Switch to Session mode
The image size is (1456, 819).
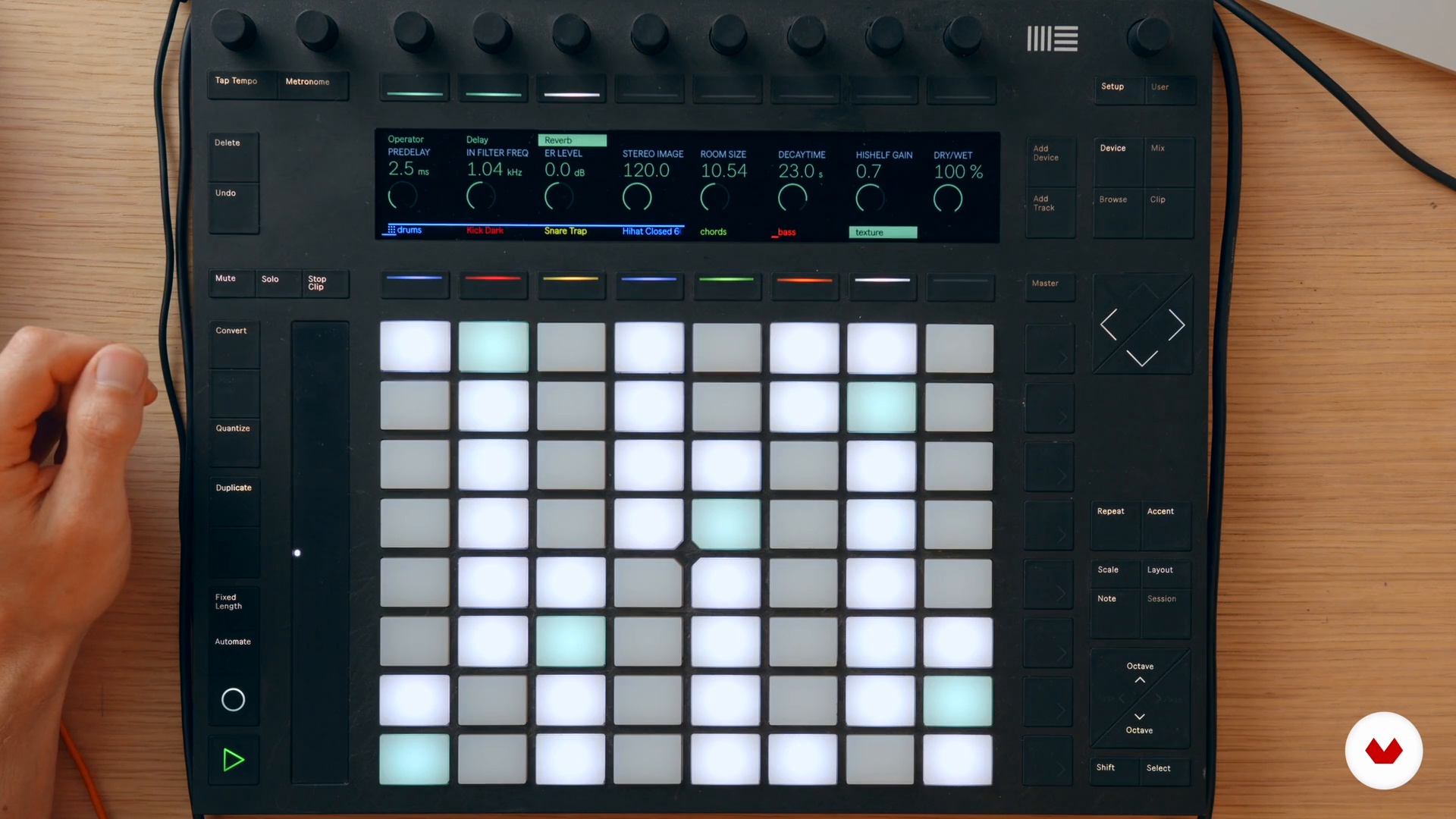coord(1166,613)
